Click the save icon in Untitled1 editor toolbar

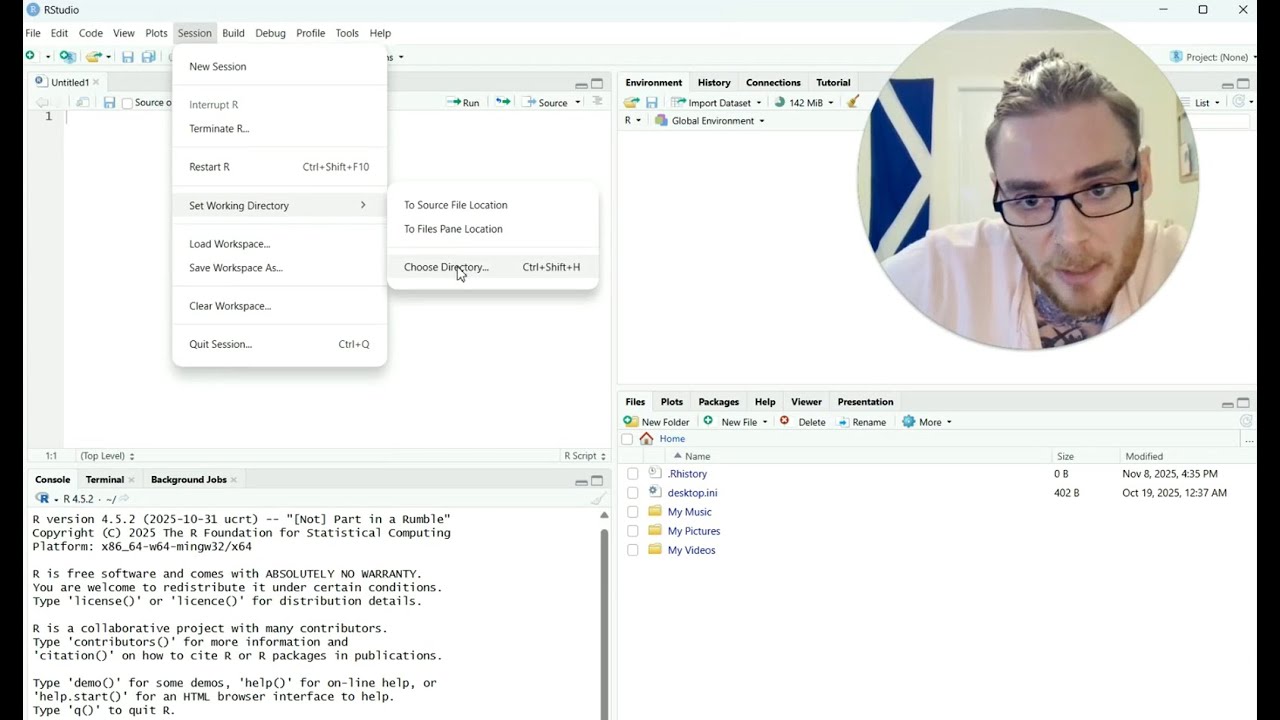point(109,102)
